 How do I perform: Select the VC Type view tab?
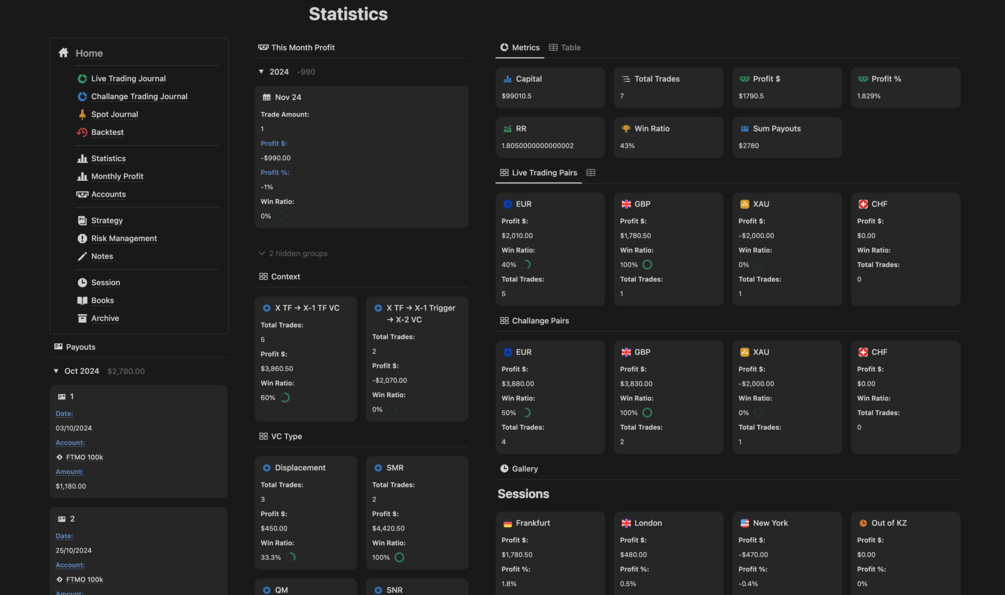[280, 437]
